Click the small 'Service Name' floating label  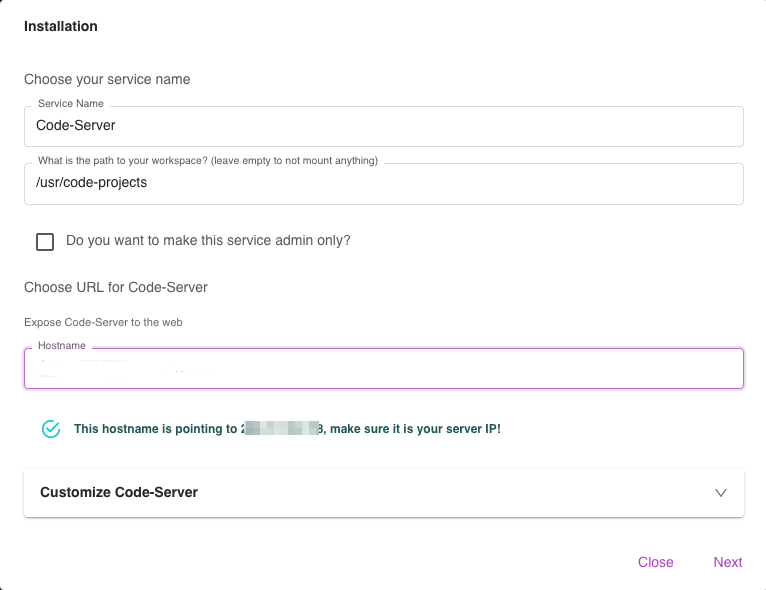70,104
